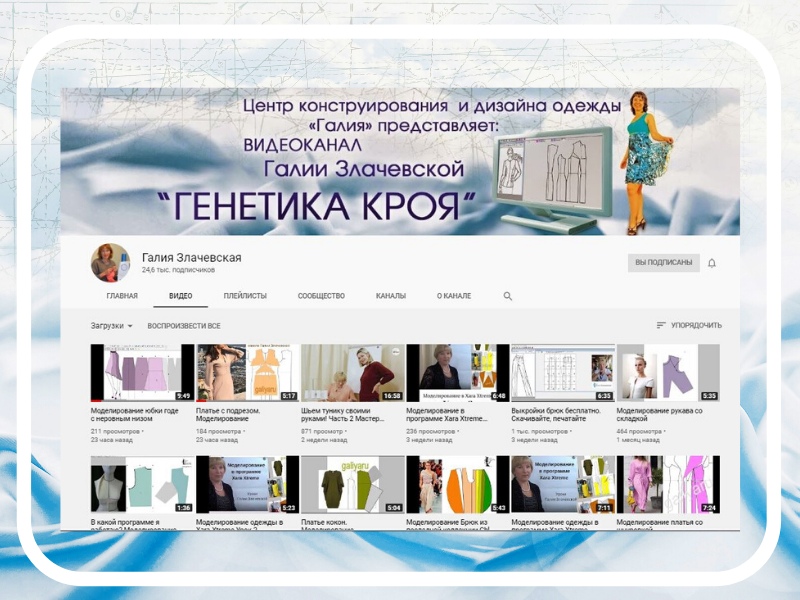Play the 9:49 skirt pattern video thumbnail
This screenshot has height=600, width=800.
pyautogui.click(x=142, y=372)
